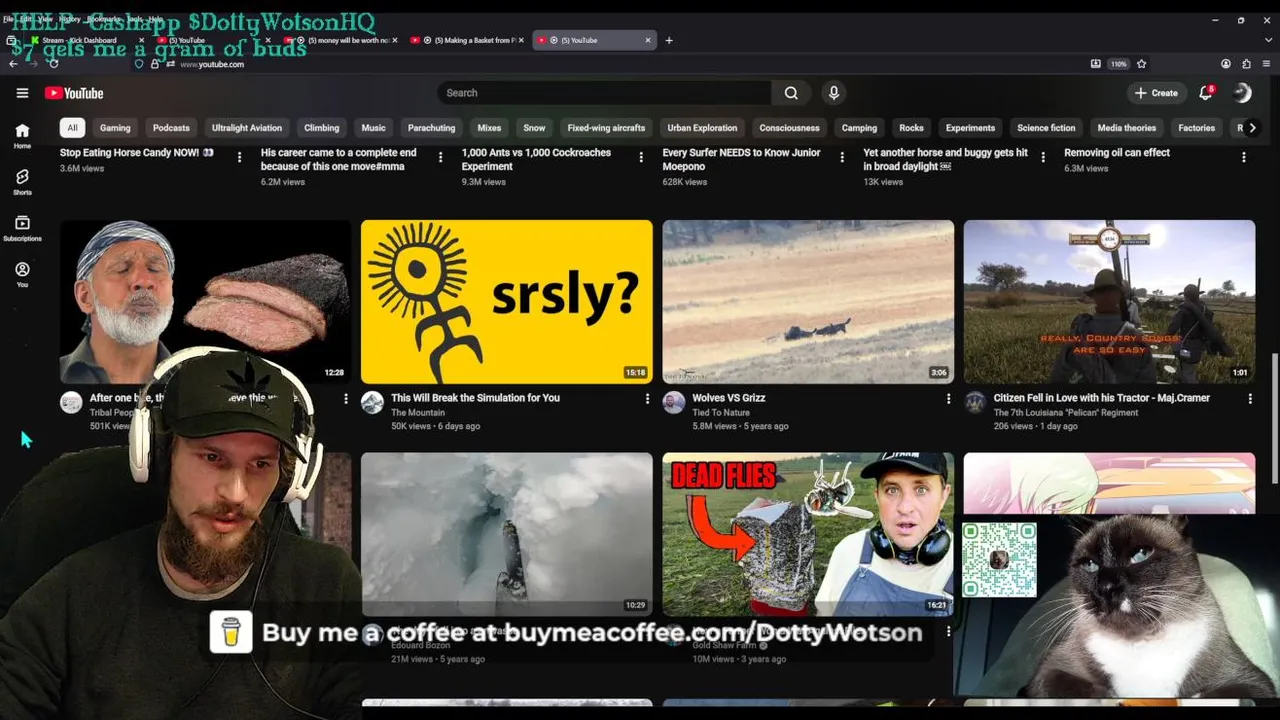The width and height of the screenshot is (1280, 720).
Task: Open the Create menu button
Action: tap(1156, 93)
